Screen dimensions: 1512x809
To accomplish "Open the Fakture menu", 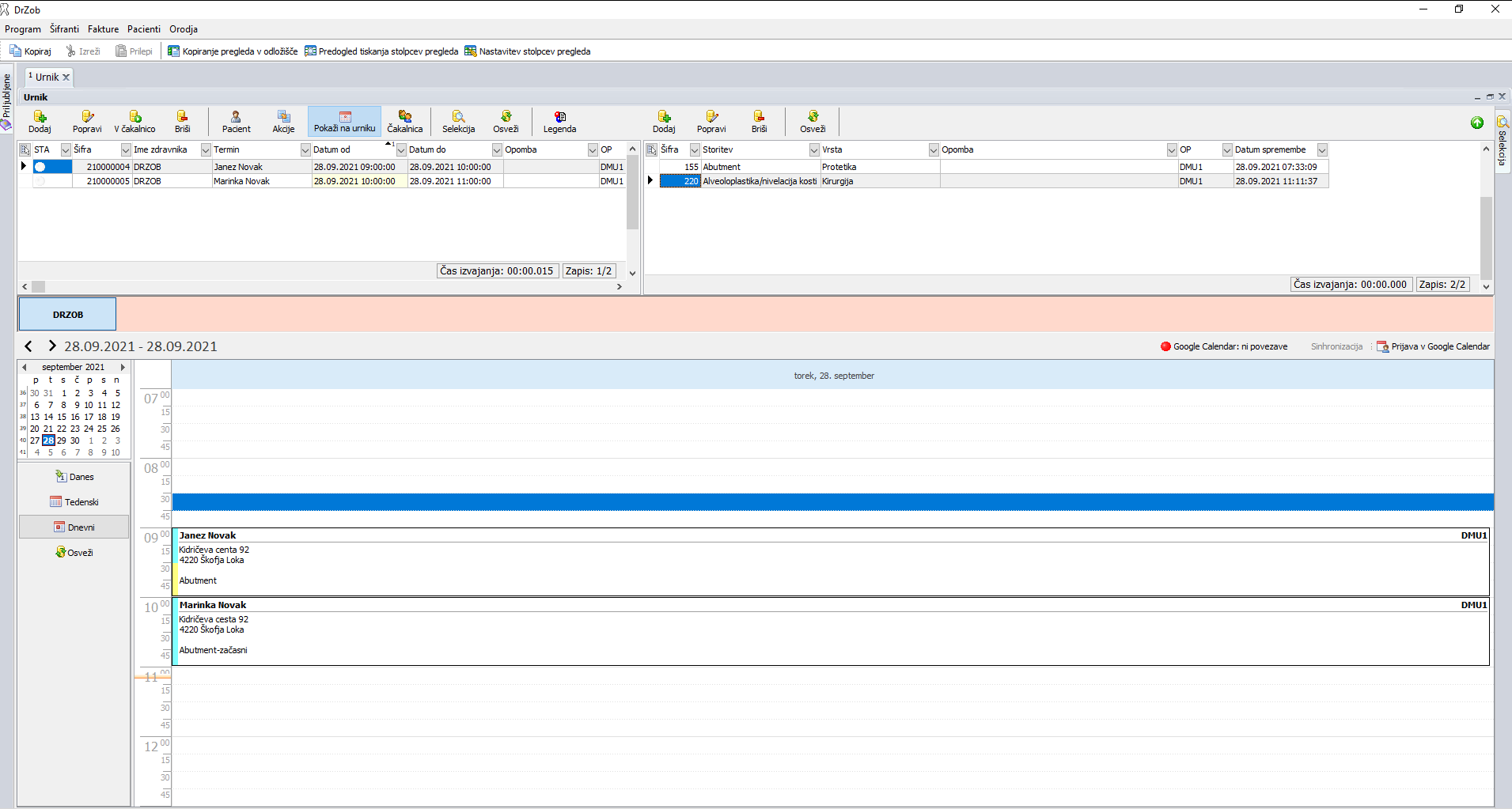I will (103, 29).
